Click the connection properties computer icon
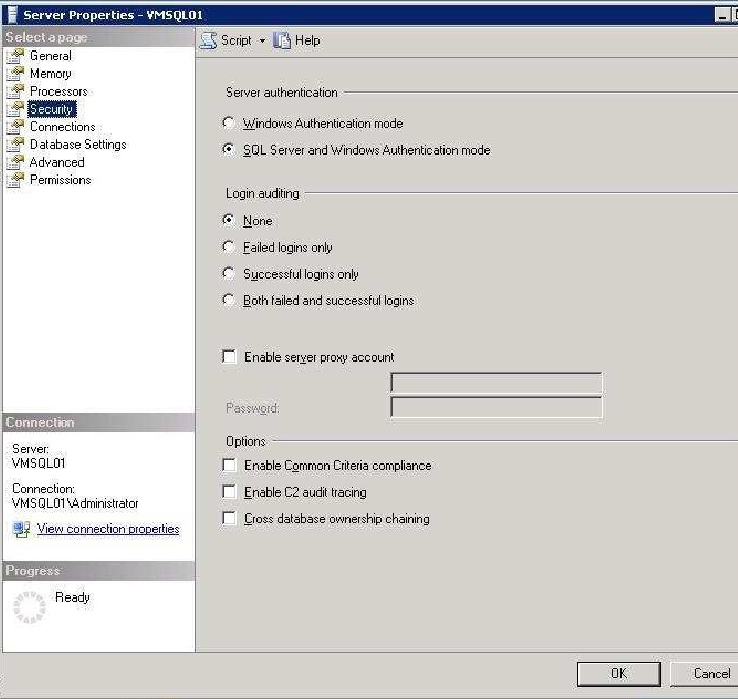This screenshot has height=699, width=738. point(22,530)
